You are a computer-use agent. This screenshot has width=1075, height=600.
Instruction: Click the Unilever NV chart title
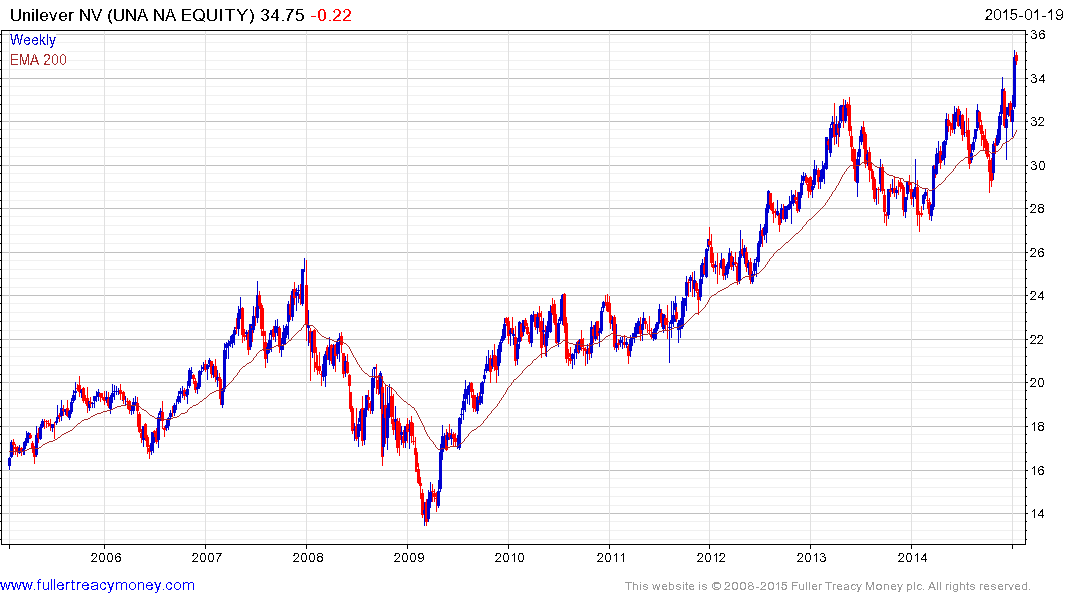coord(132,15)
